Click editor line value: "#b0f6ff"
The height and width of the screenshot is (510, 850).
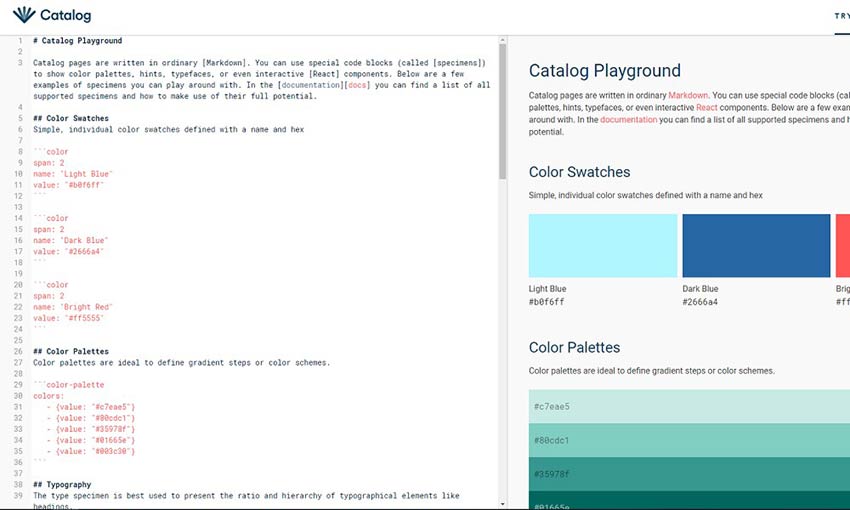68,185
